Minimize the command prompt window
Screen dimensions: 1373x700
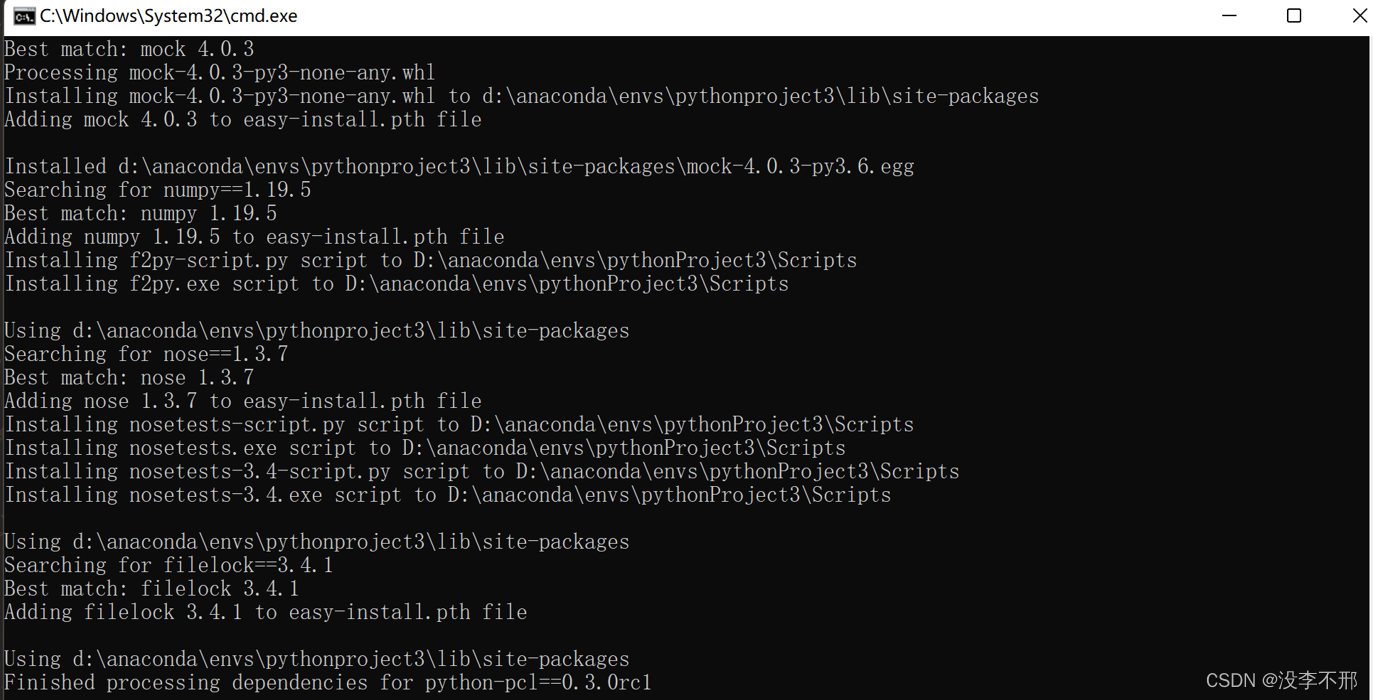coord(1229,15)
